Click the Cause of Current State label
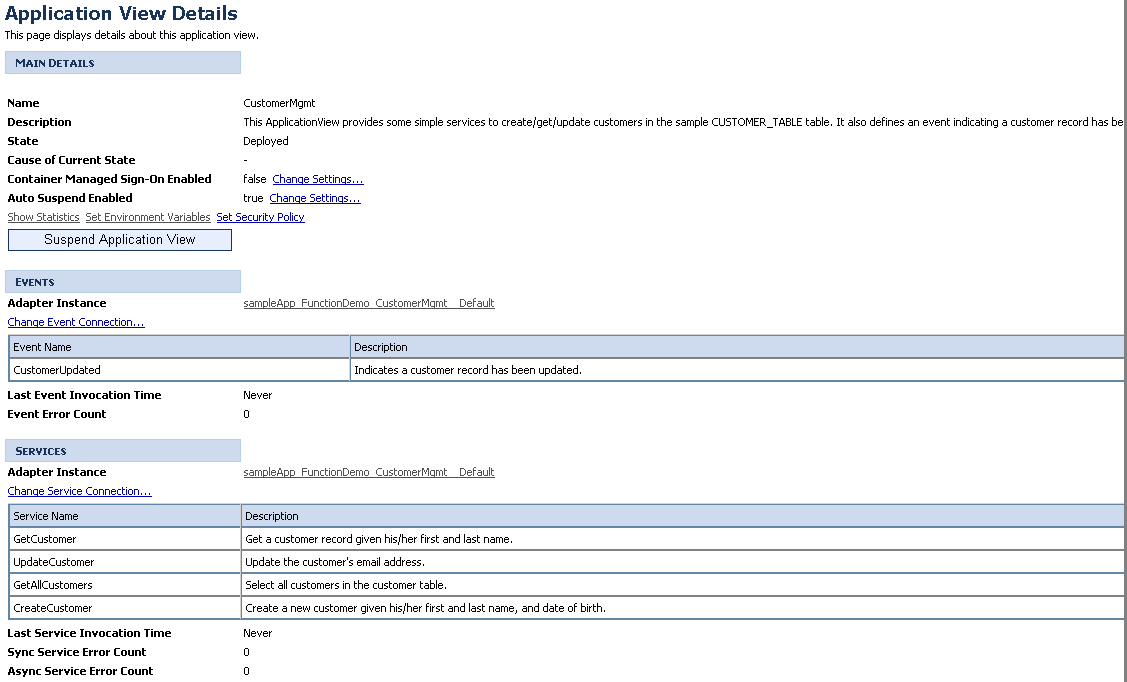Screen dimensions: 1127x682 (x=71, y=160)
